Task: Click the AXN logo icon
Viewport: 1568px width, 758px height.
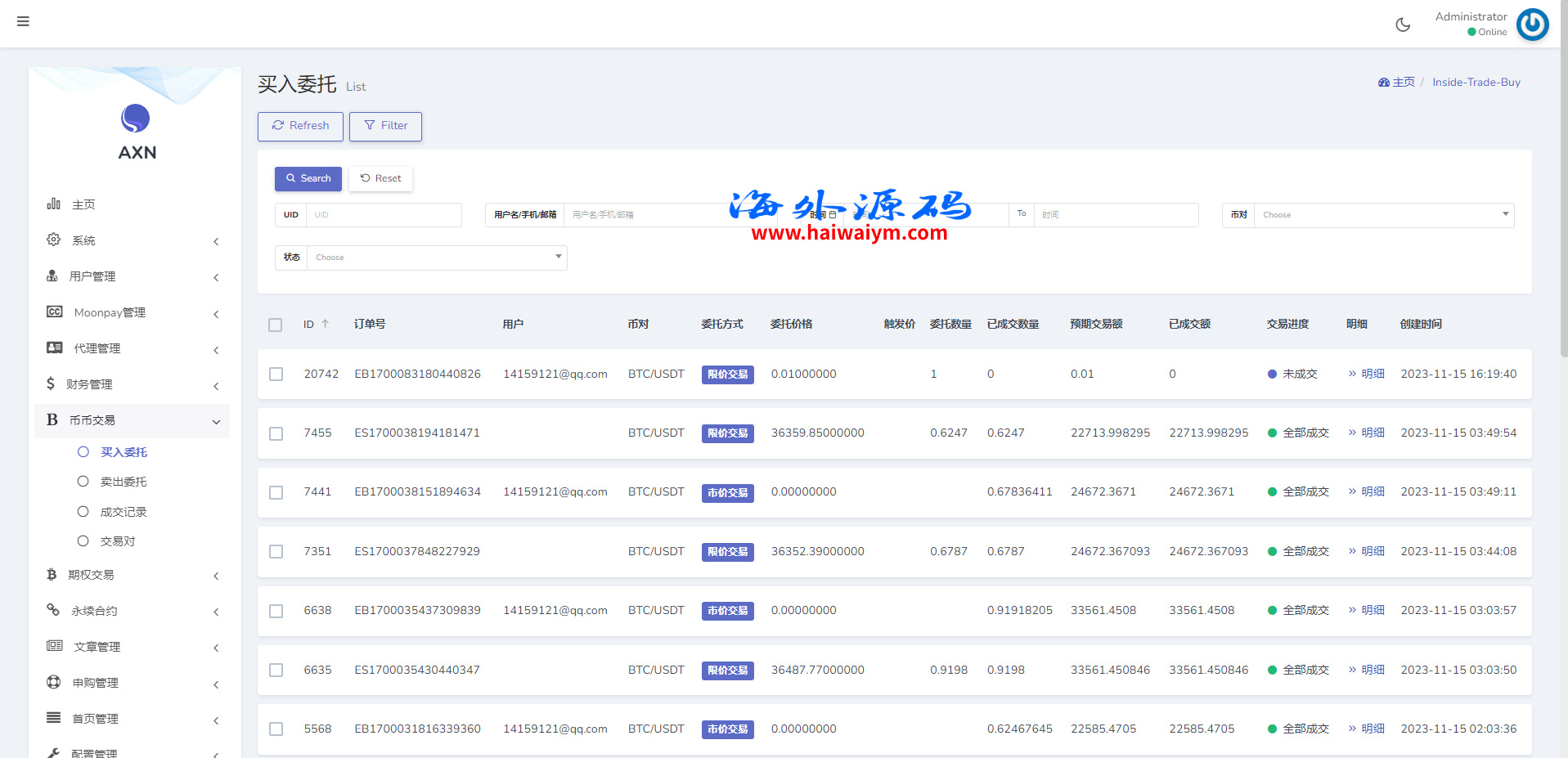Action: coord(136,119)
